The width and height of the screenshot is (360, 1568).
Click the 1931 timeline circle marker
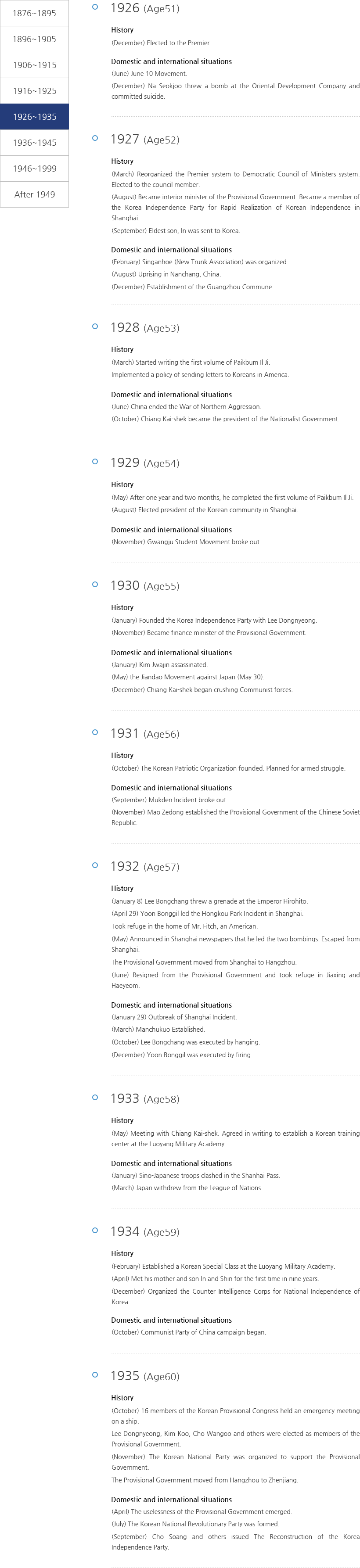click(95, 732)
